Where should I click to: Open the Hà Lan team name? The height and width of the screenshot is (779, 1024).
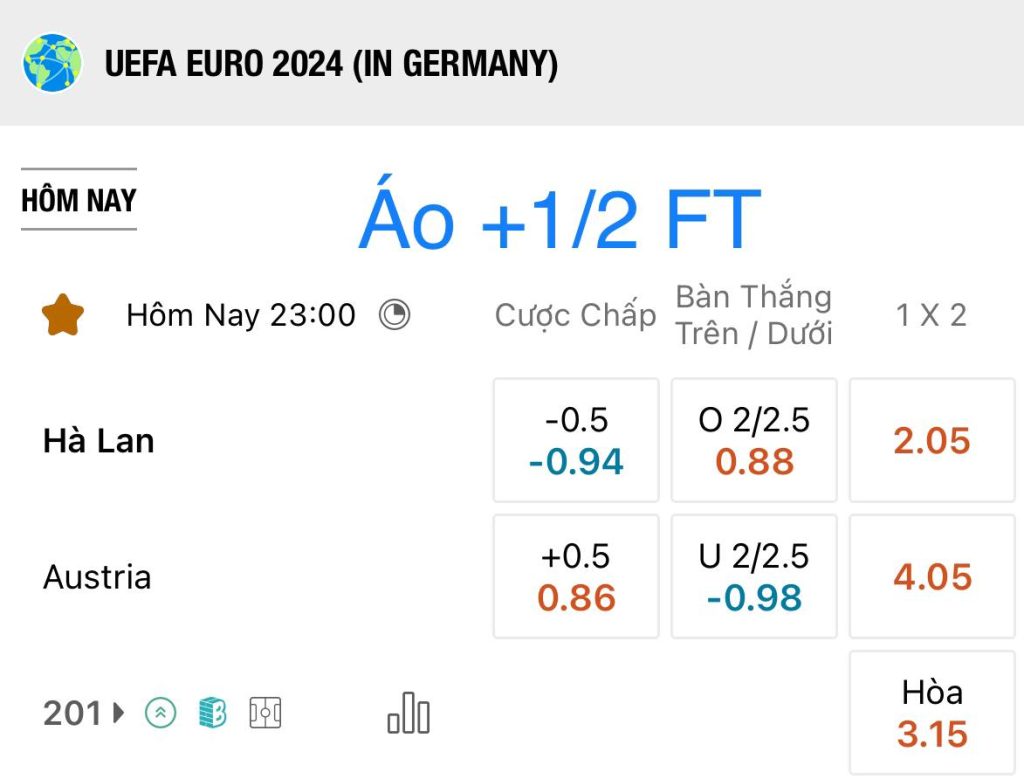tap(99, 441)
